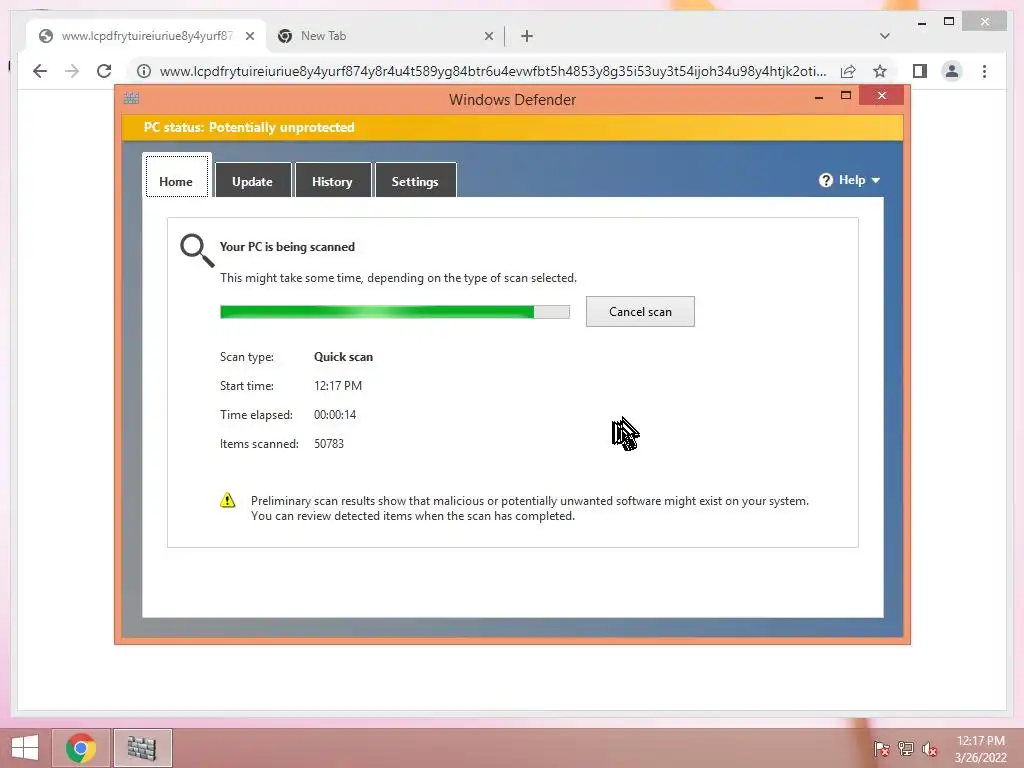
Task: Click the Windows Defender taskbar icon
Action: coord(142,748)
